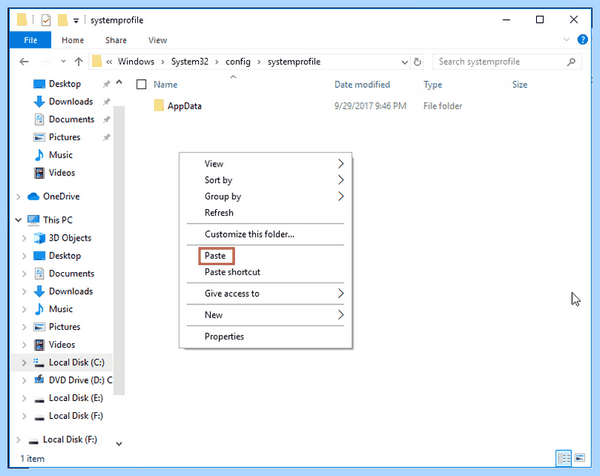Screen dimensions: 600x476
Task: Click Music note icon under This PC
Action: [39, 309]
